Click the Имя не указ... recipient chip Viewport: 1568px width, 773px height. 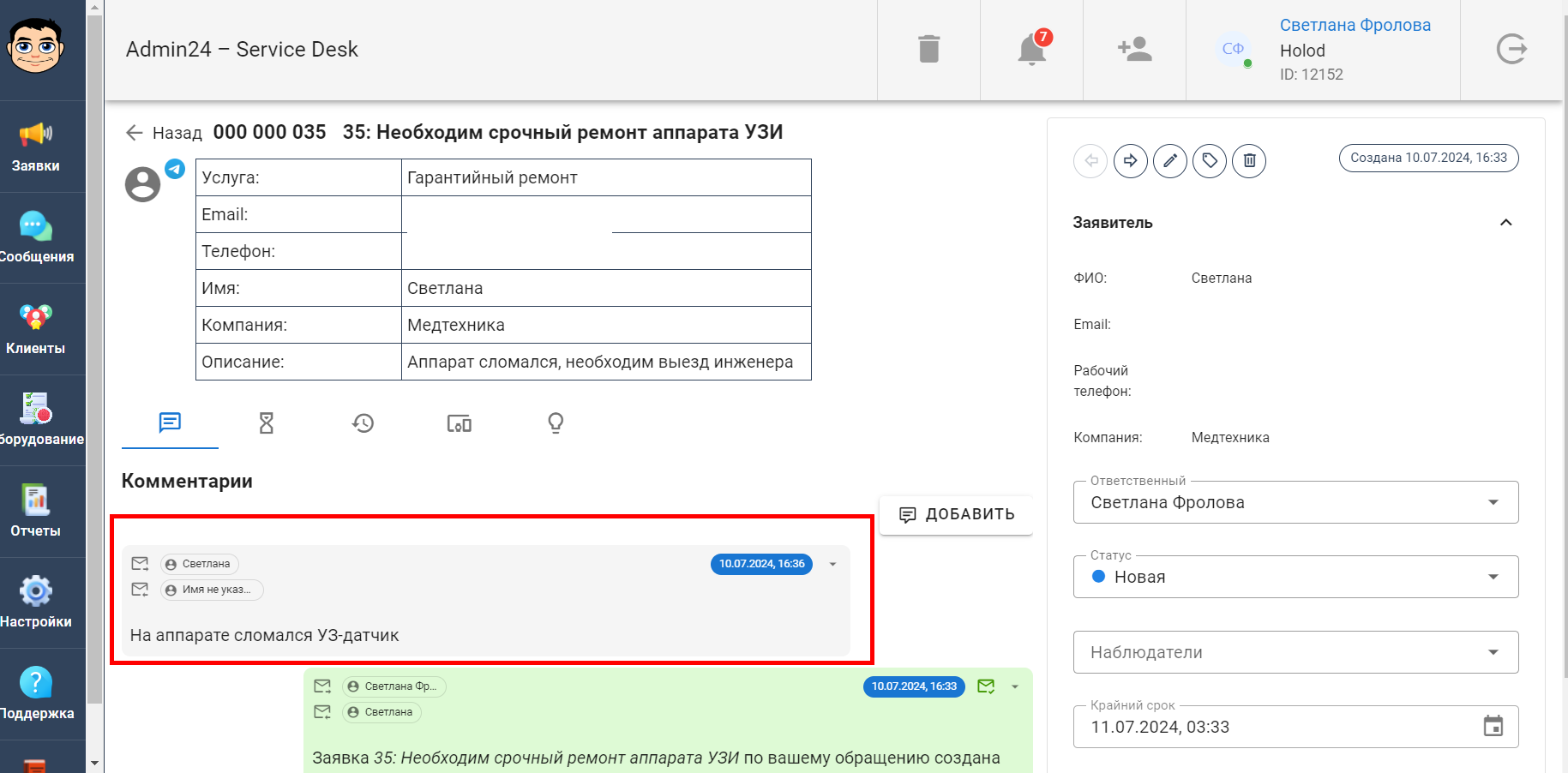pos(212,590)
